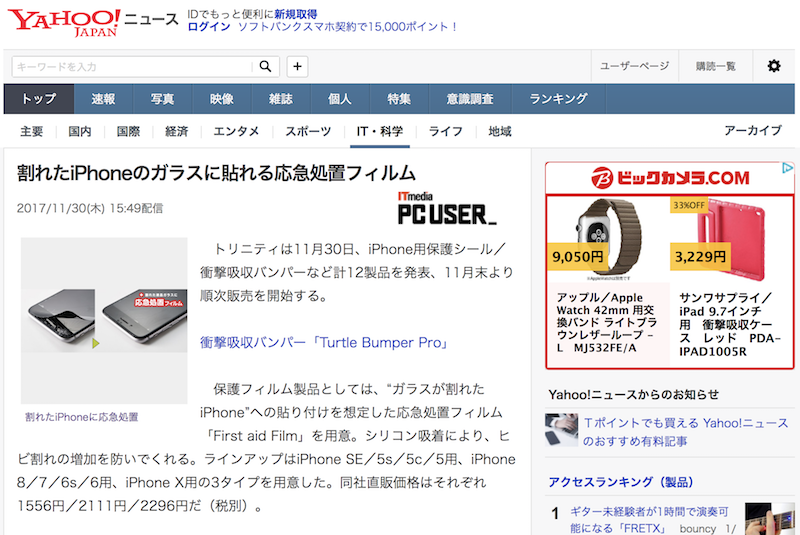Open the settings gear icon
The image size is (800, 535).
[774, 66]
